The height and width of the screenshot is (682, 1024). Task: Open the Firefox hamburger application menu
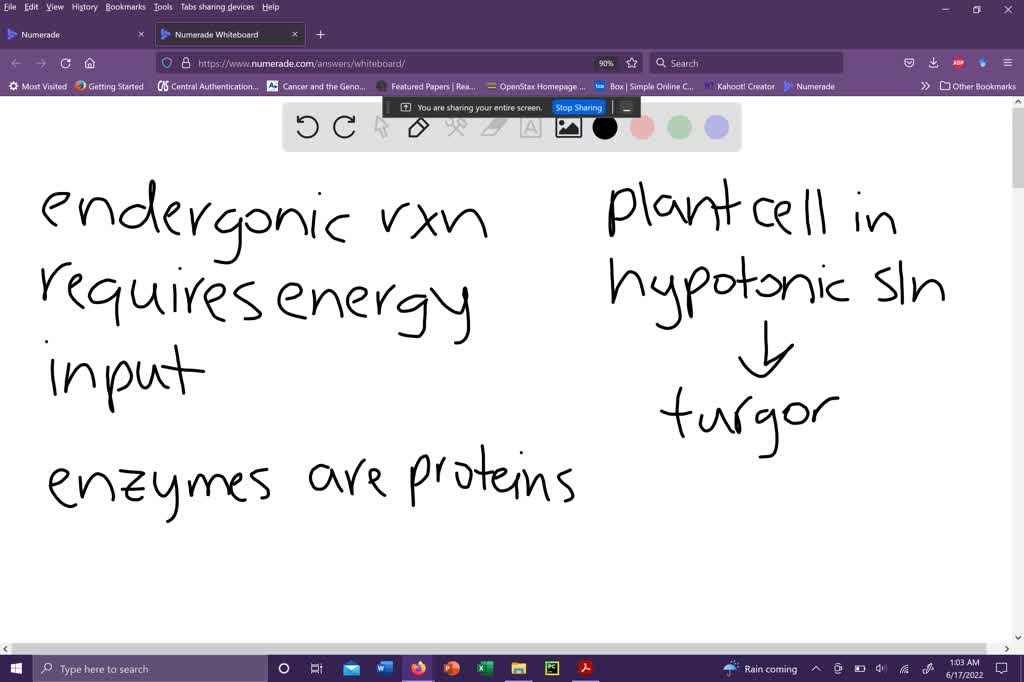tap(1008, 63)
